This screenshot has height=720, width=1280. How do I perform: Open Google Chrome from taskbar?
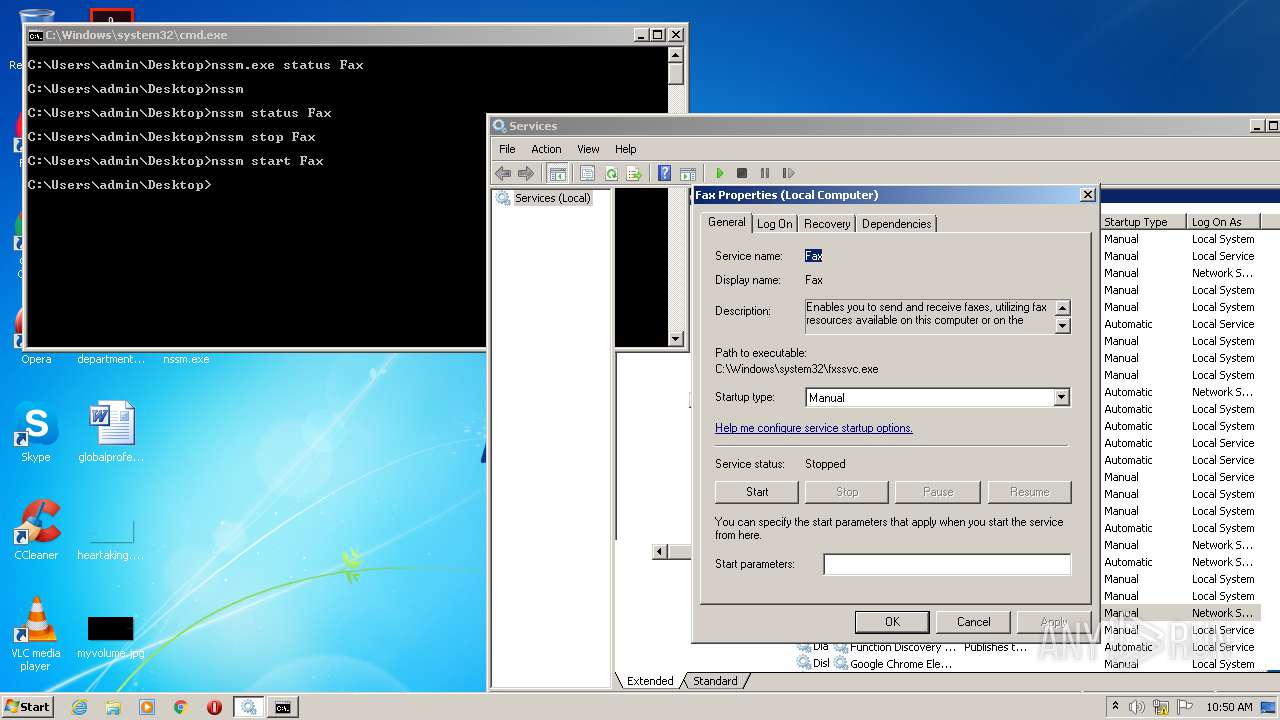point(181,707)
